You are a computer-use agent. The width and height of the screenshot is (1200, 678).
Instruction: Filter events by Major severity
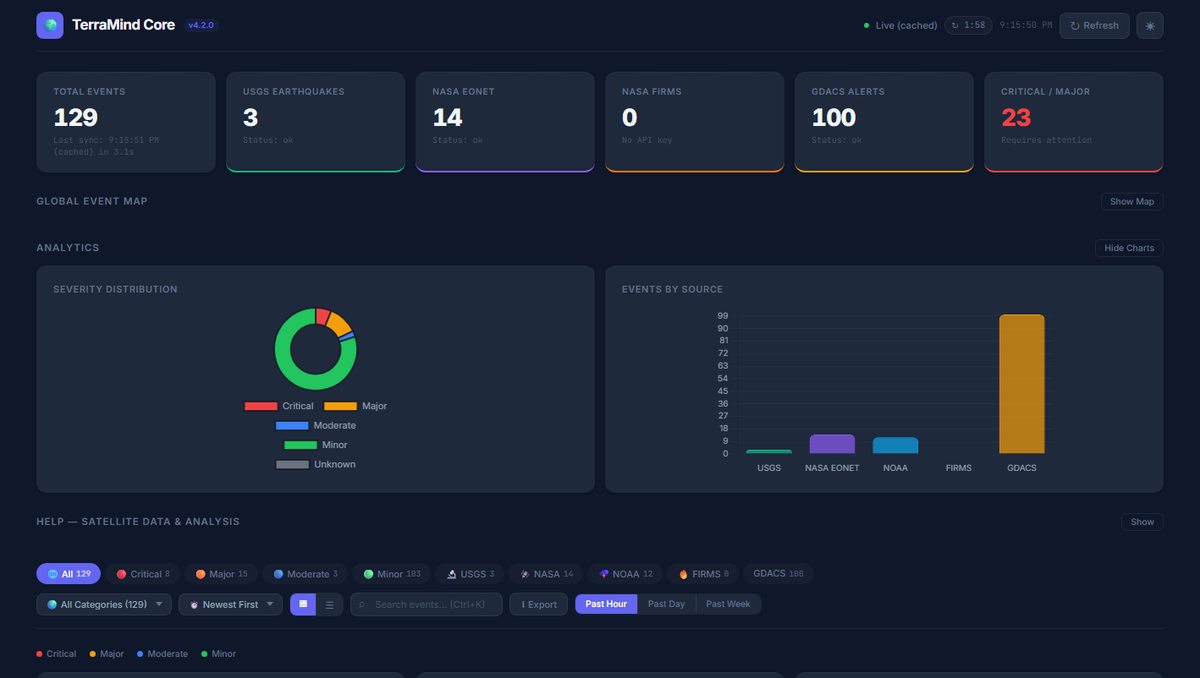coord(221,574)
